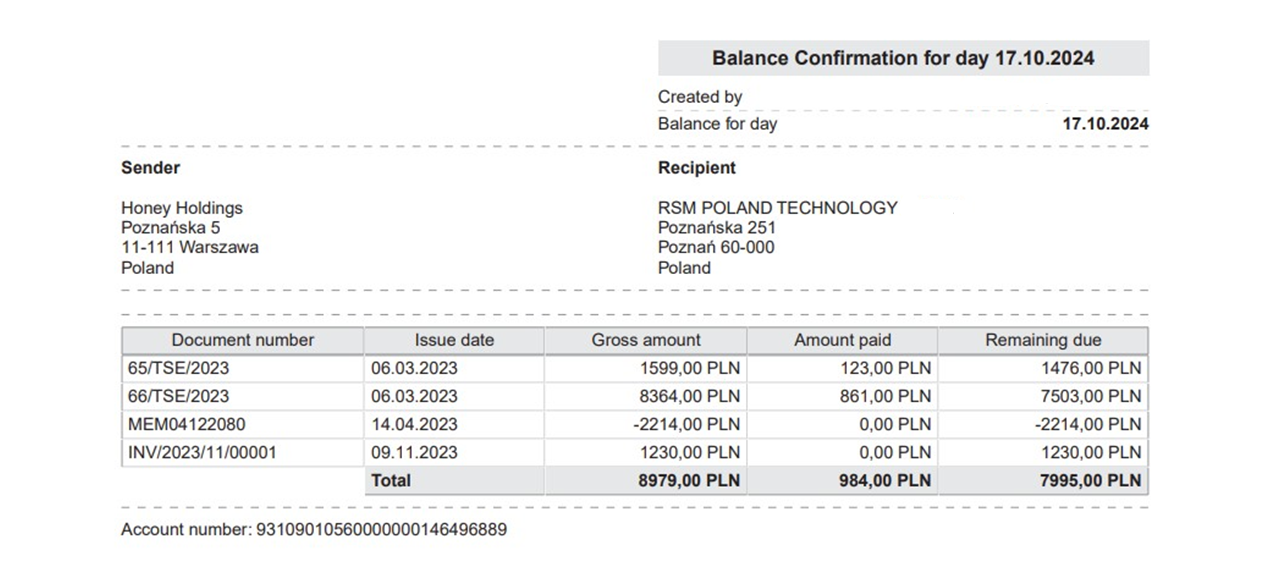Select the gross amount 8364,00 PLN
Screen dimensions: 1280x567
[x=690, y=396]
